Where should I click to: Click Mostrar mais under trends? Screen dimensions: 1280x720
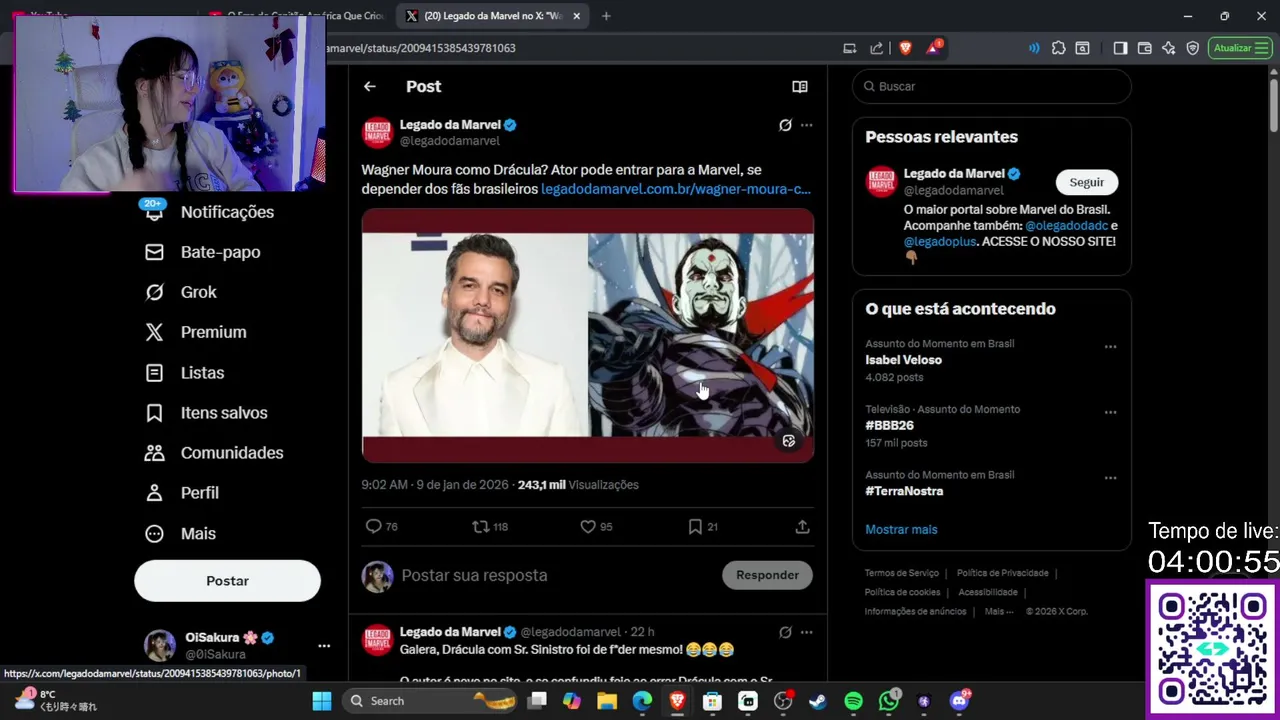(x=901, y=529)
